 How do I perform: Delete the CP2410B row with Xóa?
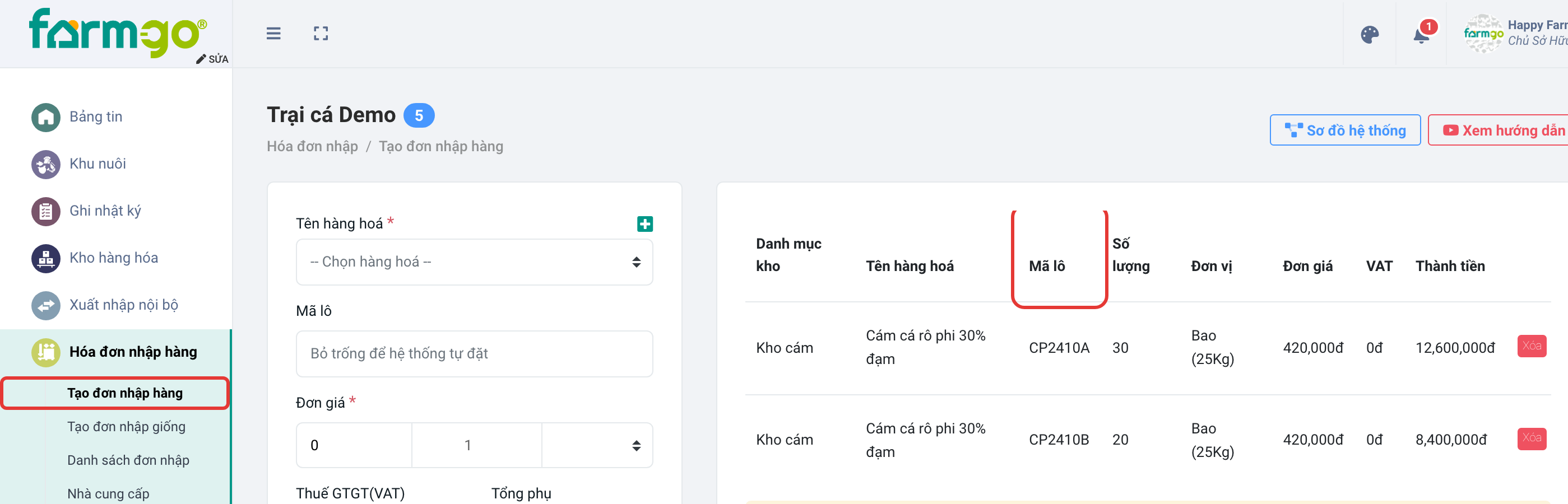(1532, 438)
